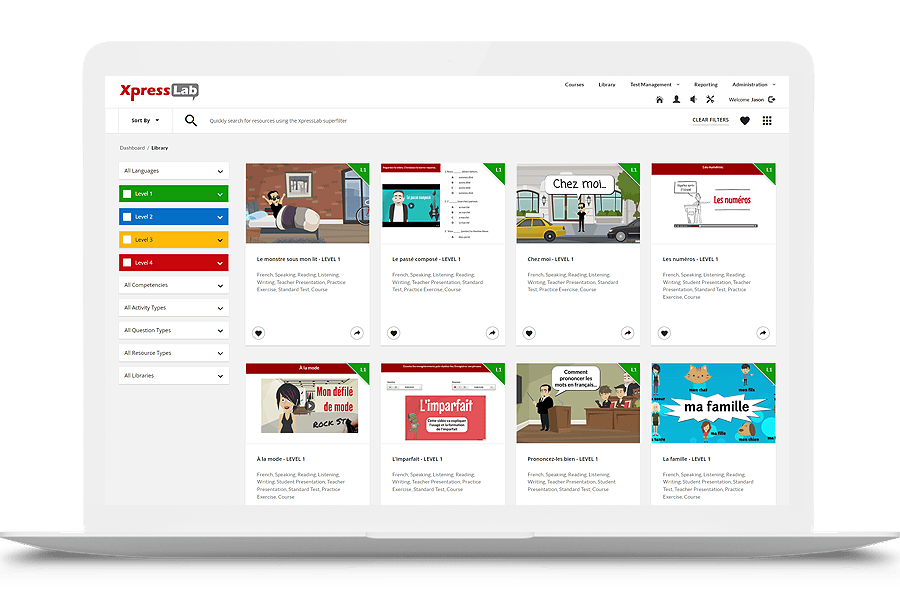This screenshot has width=900, height=614.
Task: Go to the home dashboard icon
Action: tap(660, 100)
